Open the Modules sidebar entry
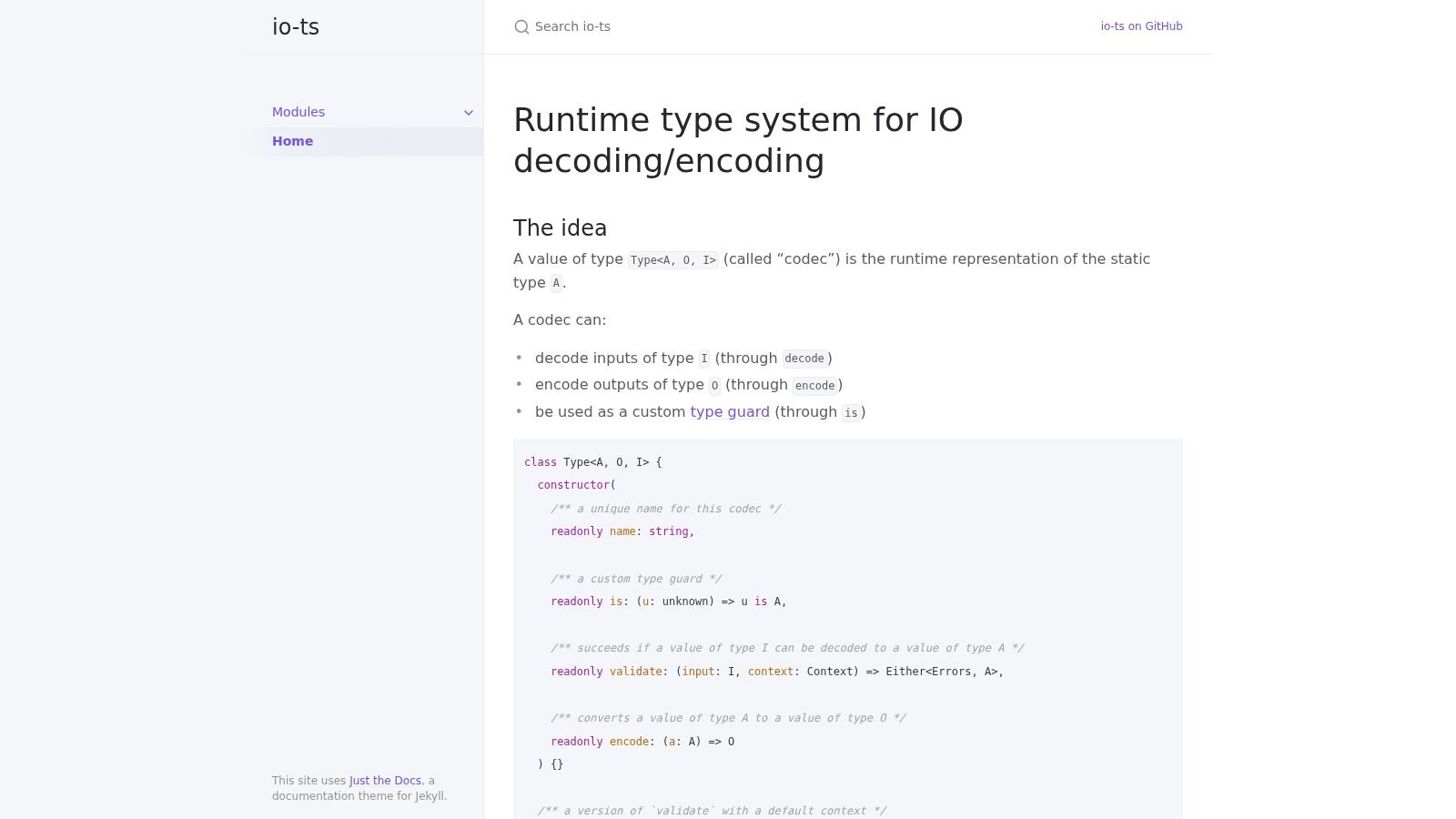Image resolution: width=1456 pixels, height=819 pixels. pyautogui.click(x=298, y=112)
